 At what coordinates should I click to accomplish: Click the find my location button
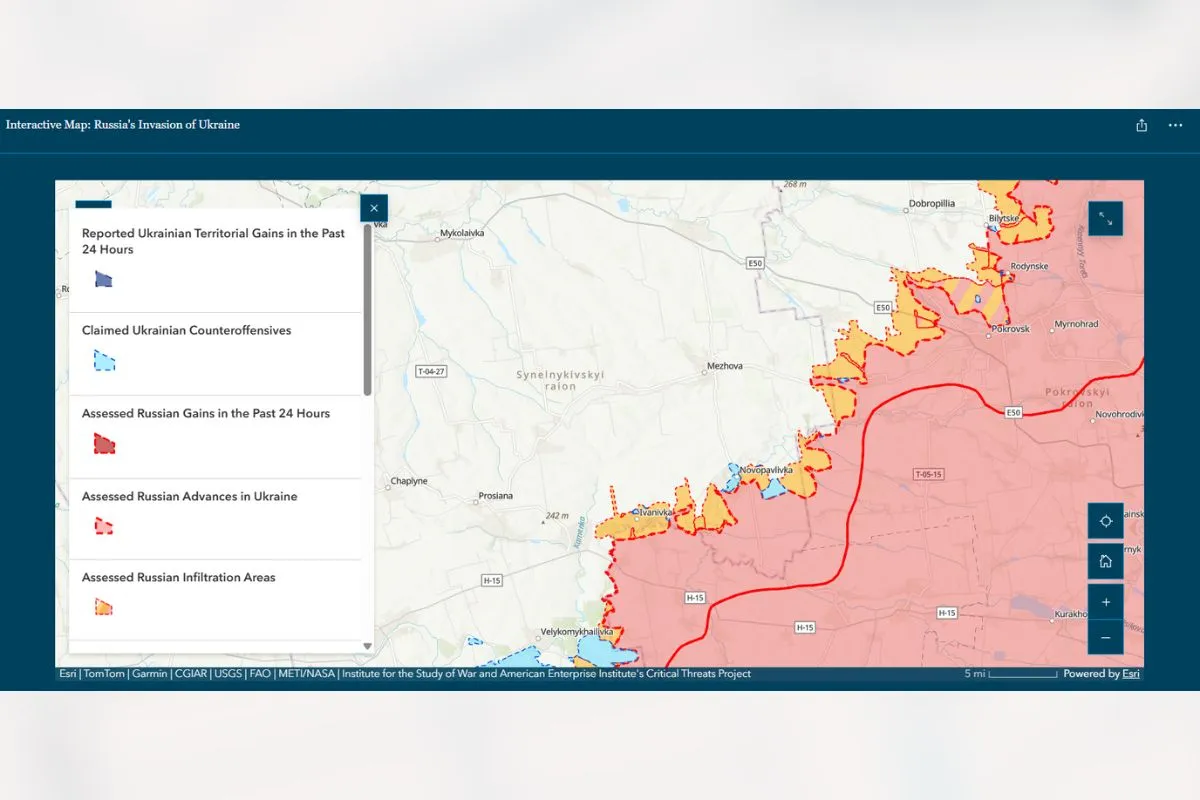point(1106,521)
